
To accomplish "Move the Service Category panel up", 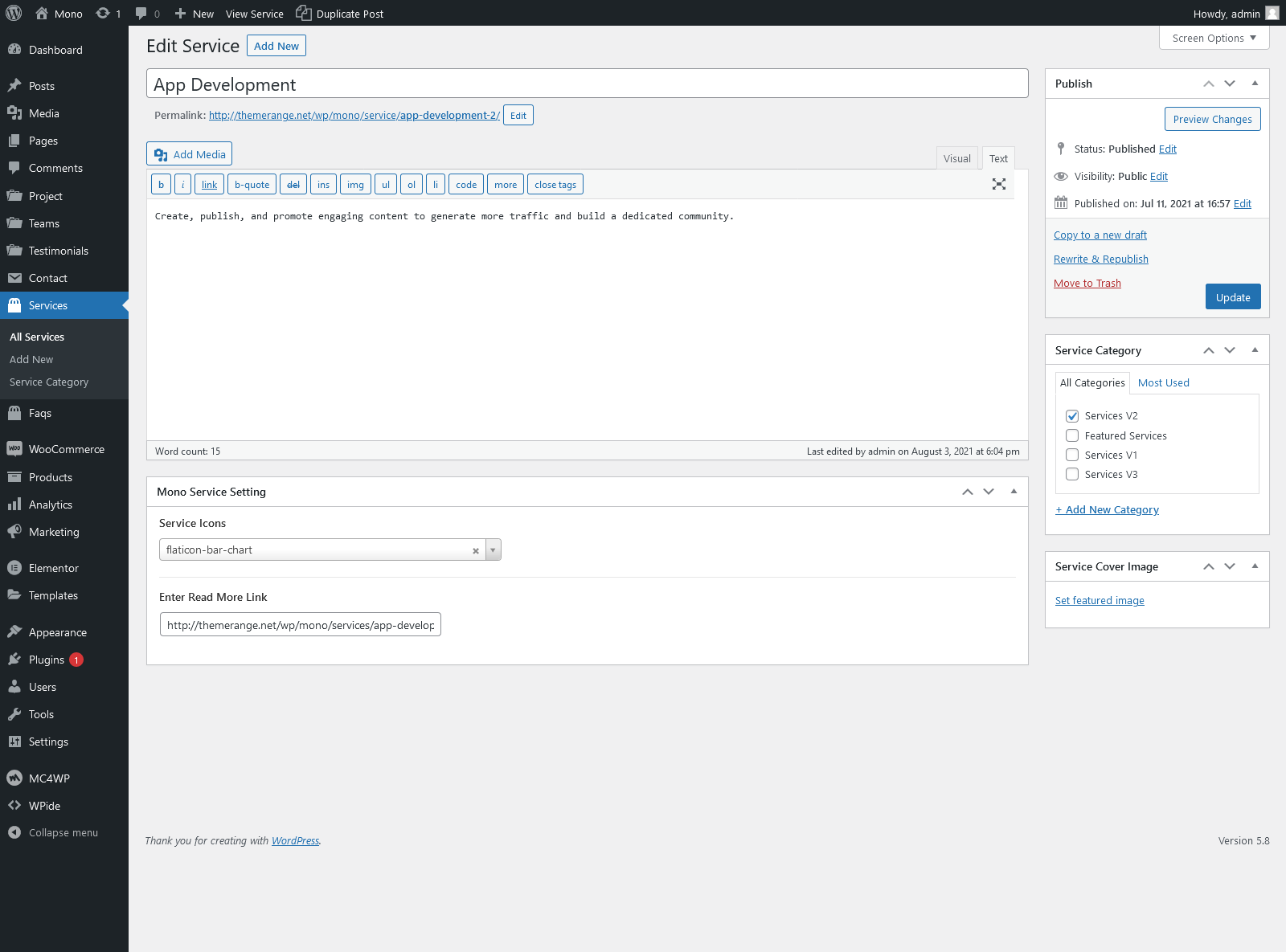I will [1209, 350].
